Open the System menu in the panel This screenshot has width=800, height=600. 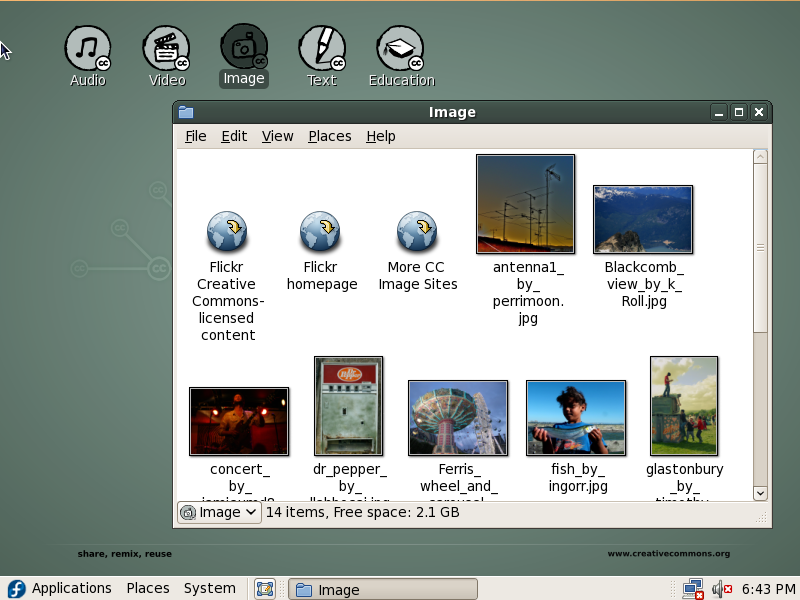tap(210, 588)
